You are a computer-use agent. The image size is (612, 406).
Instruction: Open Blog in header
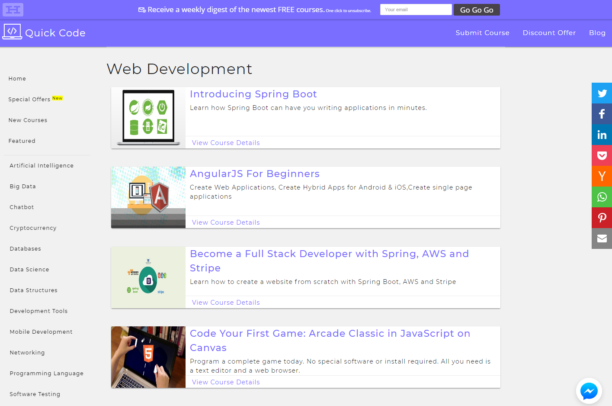point(597,33)
